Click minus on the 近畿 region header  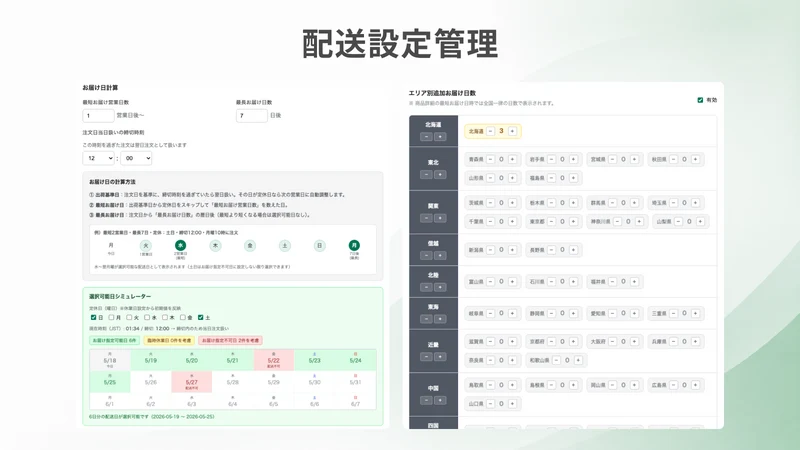[x=427, y=357]
